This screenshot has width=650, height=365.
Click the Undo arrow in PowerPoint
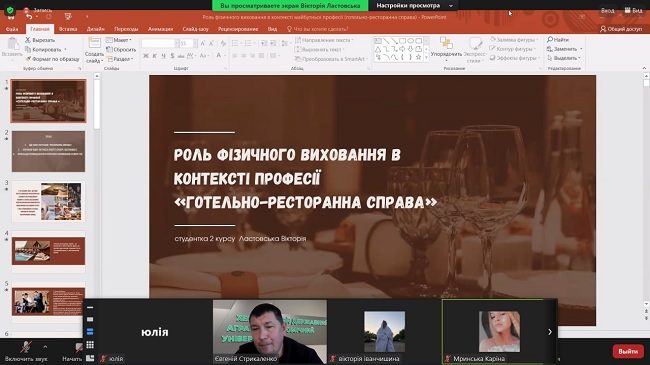[29, 17]
